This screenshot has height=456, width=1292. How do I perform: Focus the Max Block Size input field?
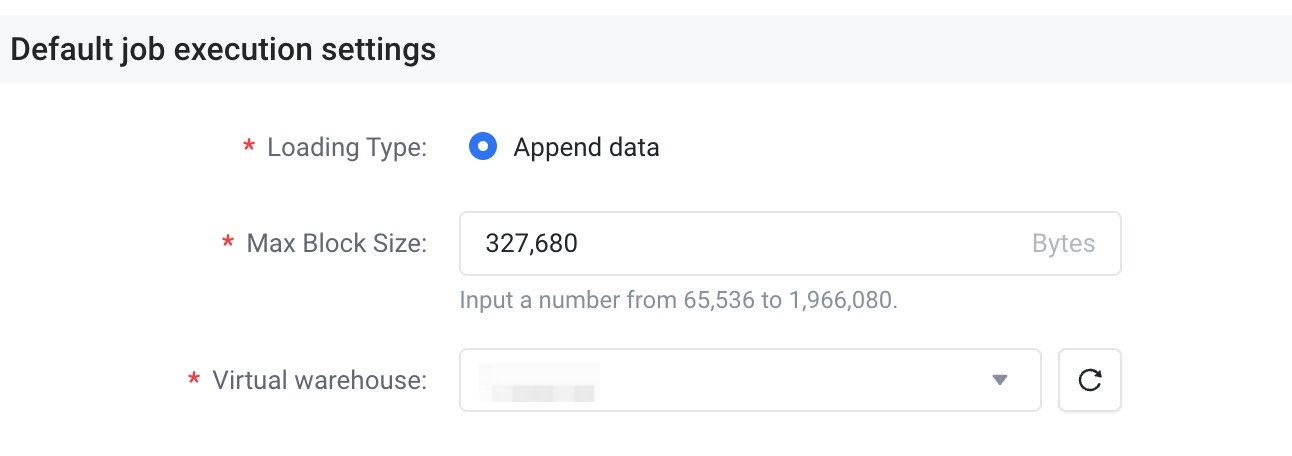tap(790, 243)
